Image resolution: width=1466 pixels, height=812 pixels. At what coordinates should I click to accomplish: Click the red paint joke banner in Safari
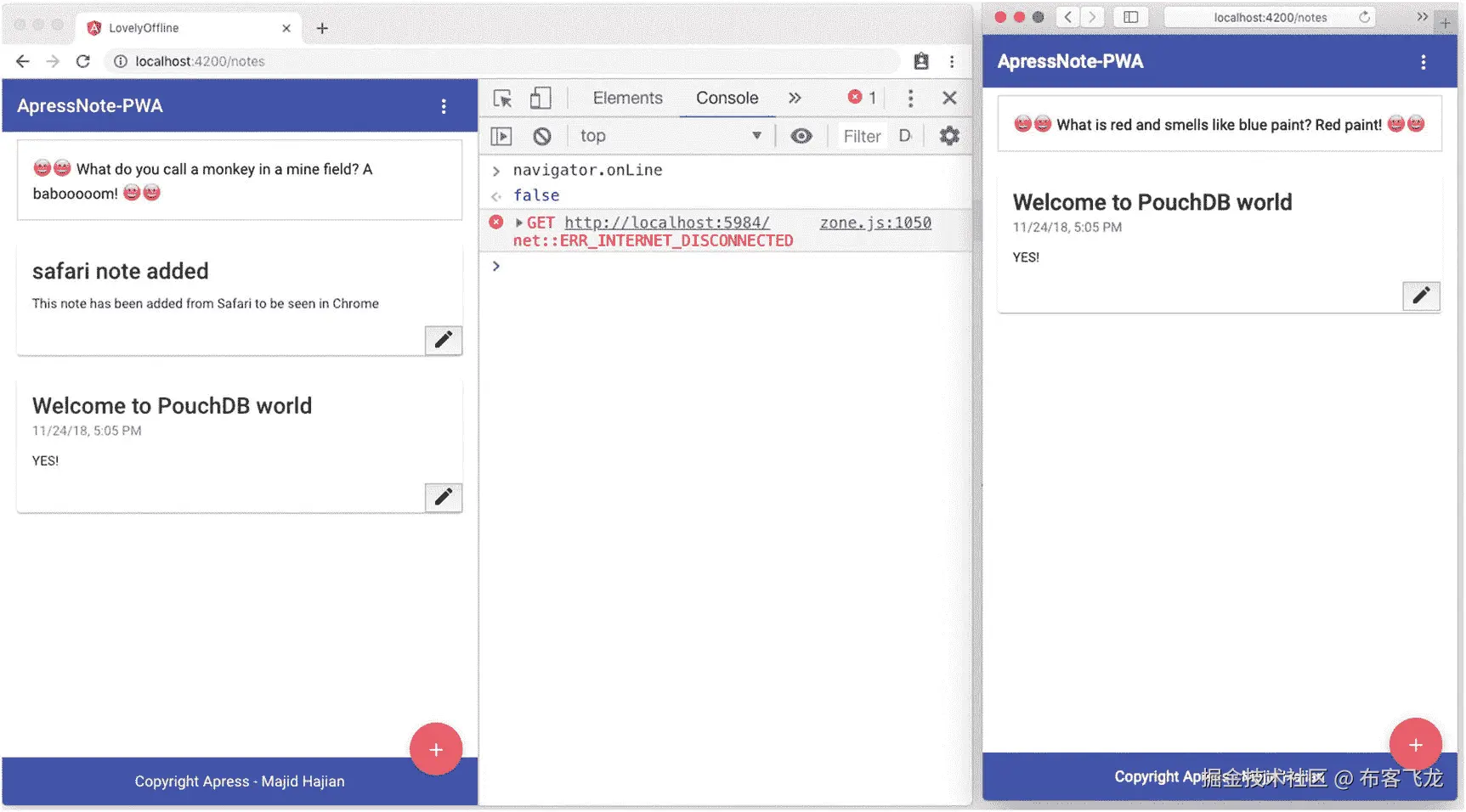(x=1220, y=124)
